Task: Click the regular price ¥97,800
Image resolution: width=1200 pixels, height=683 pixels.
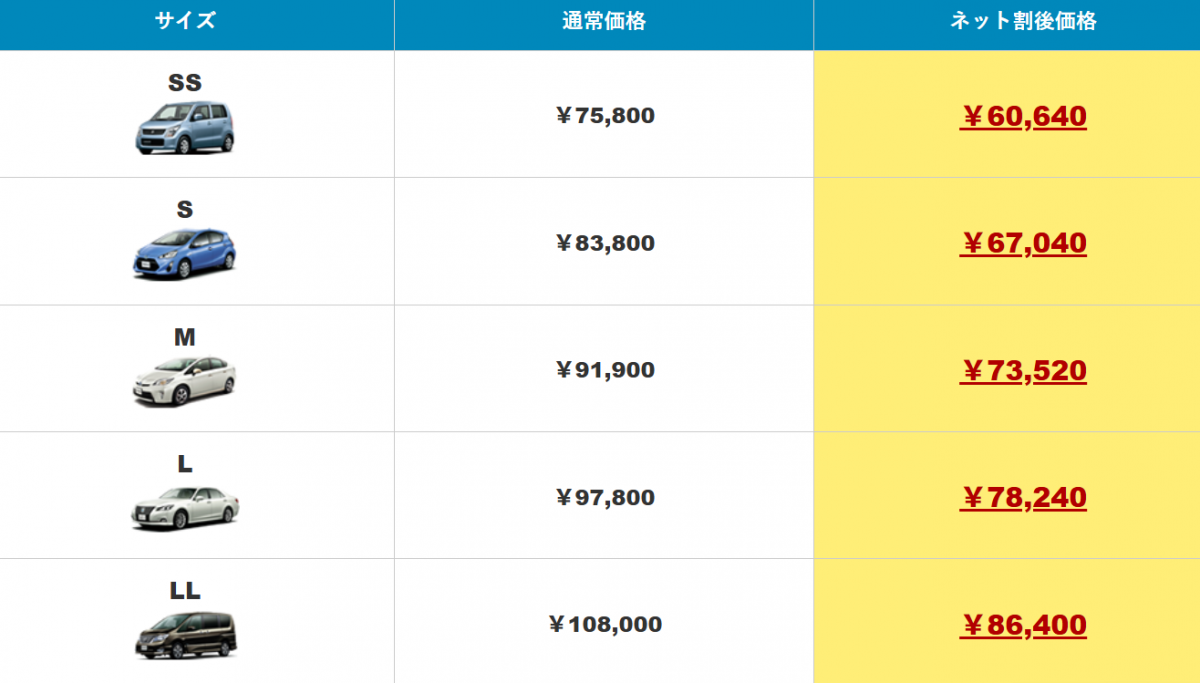Action: (x=604, y=497)
